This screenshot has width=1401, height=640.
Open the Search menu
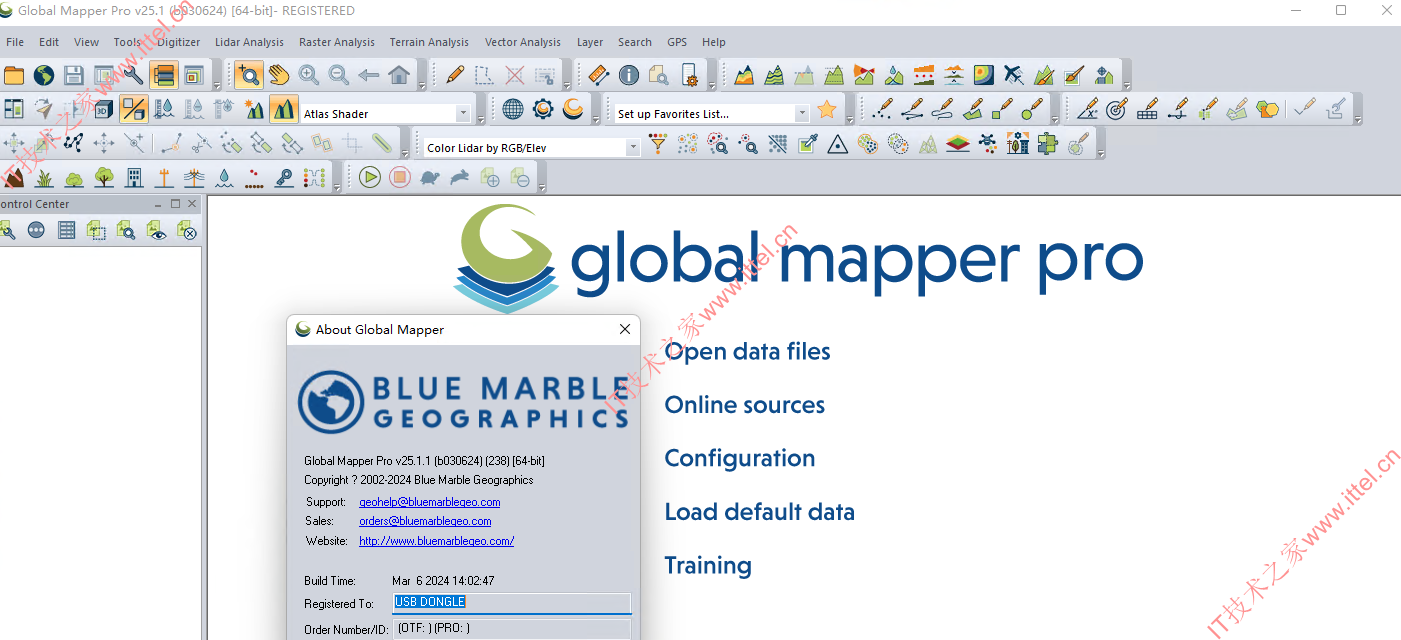pos(635,42)
